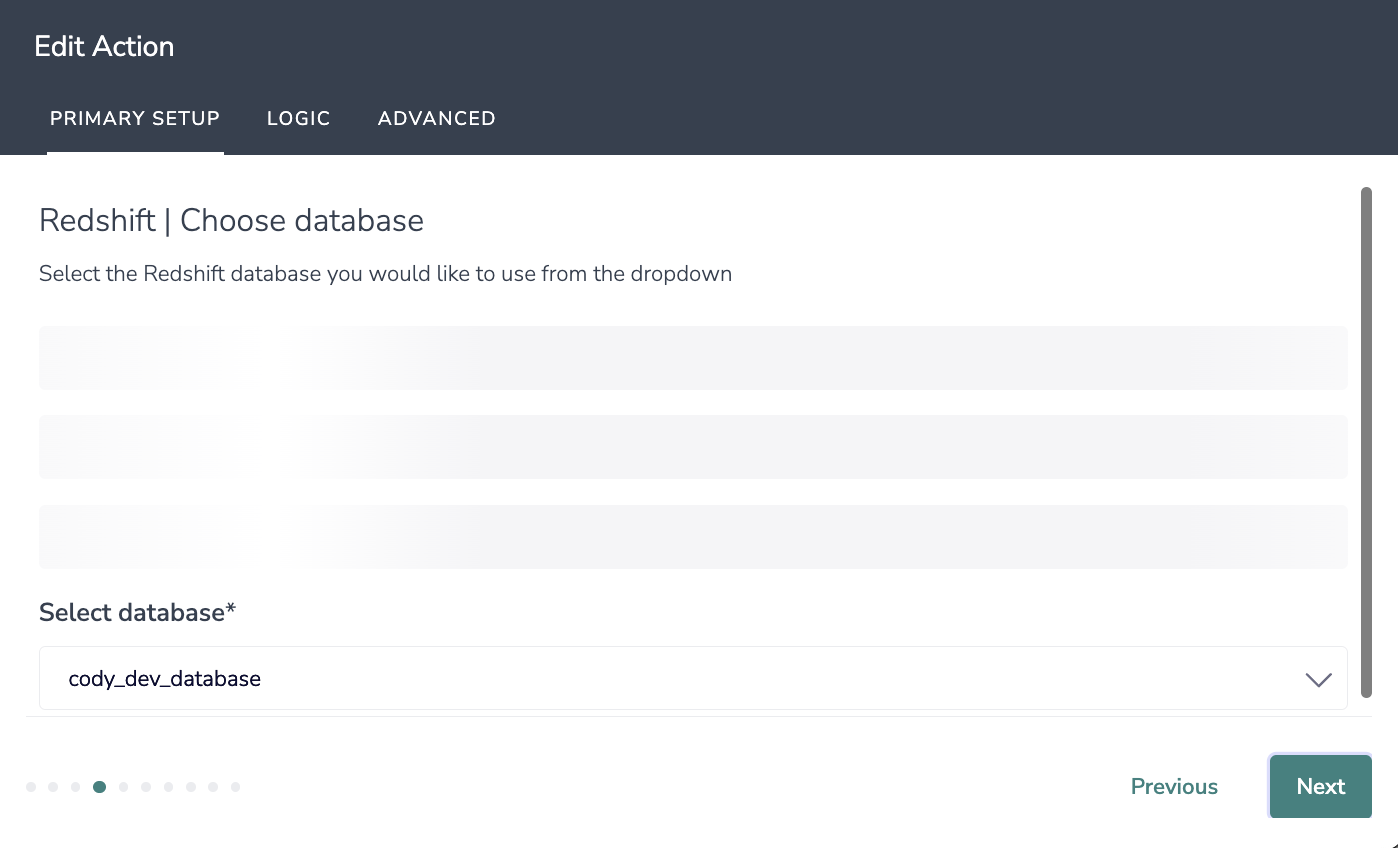Click the seventh step progress dot
The width and height of the screenshot is (1398, 848).
(x=168, y=787)
